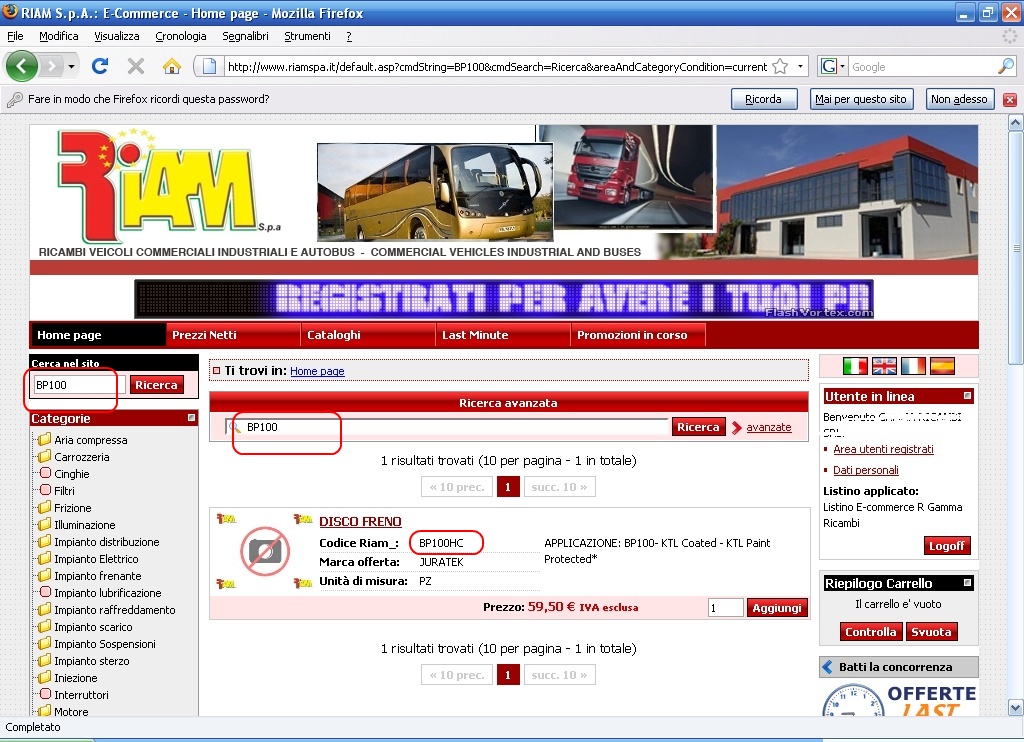Stop loading with the X toolbar icon
1024x742 pixels.
click(x=136, y=66)
